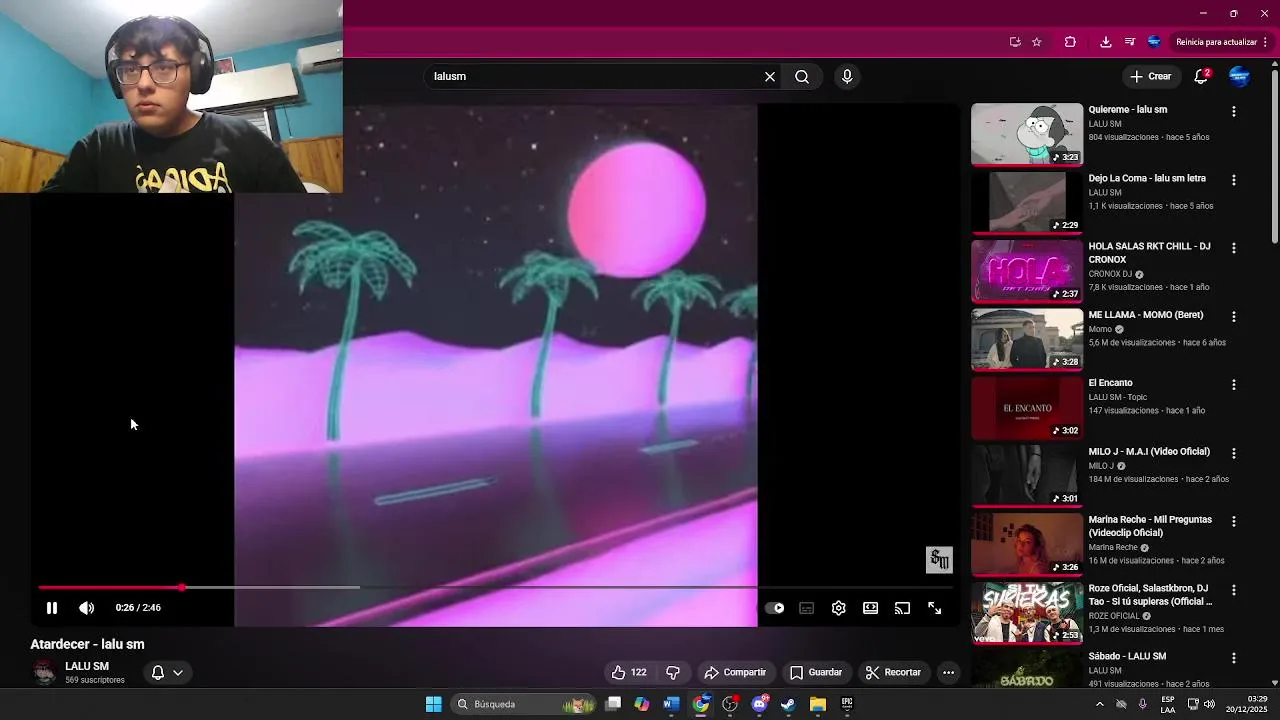Save the video with Guardar
Viewport: 1280px width, 720px height.
click(816, 672)
